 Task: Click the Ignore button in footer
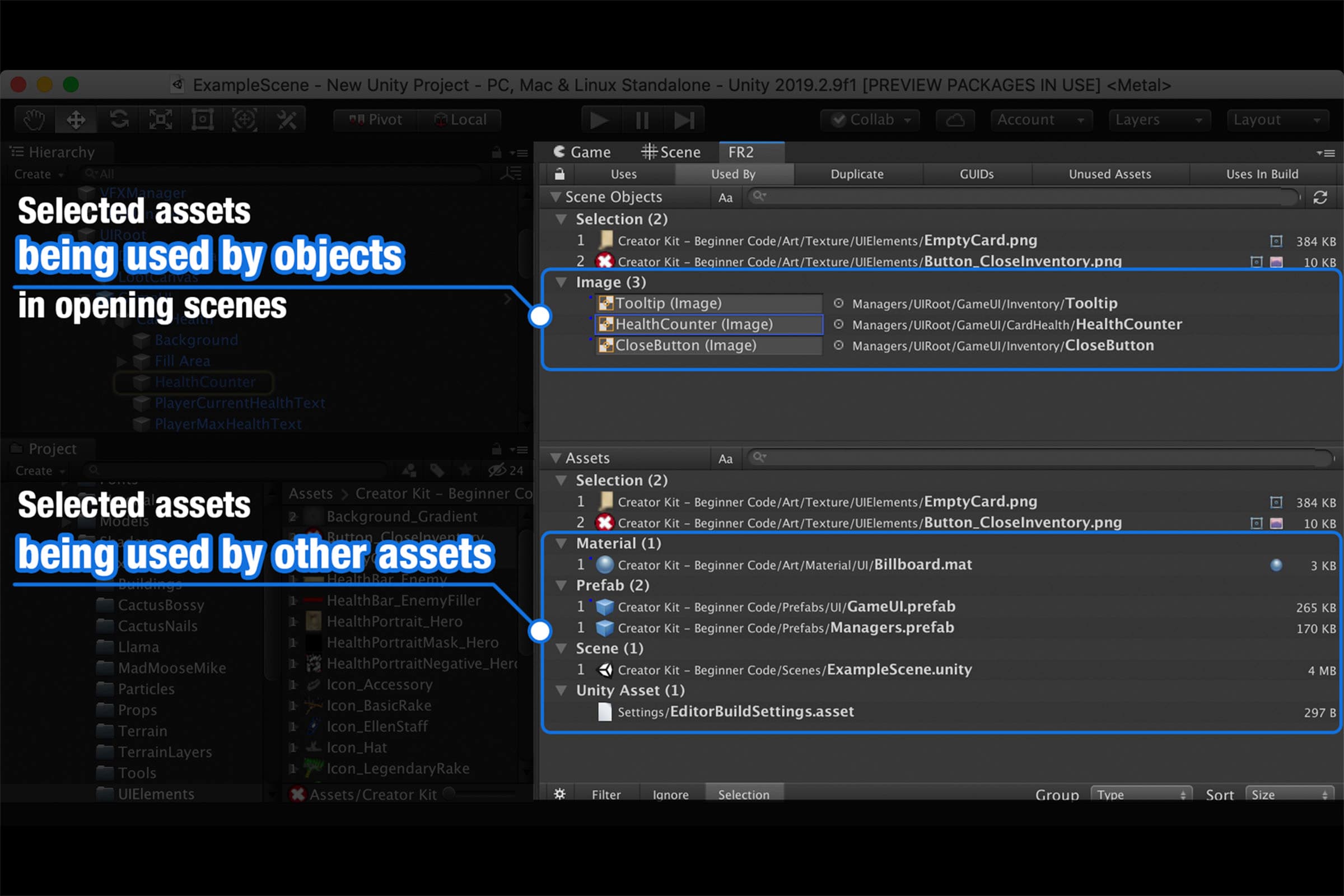(670, 794)
